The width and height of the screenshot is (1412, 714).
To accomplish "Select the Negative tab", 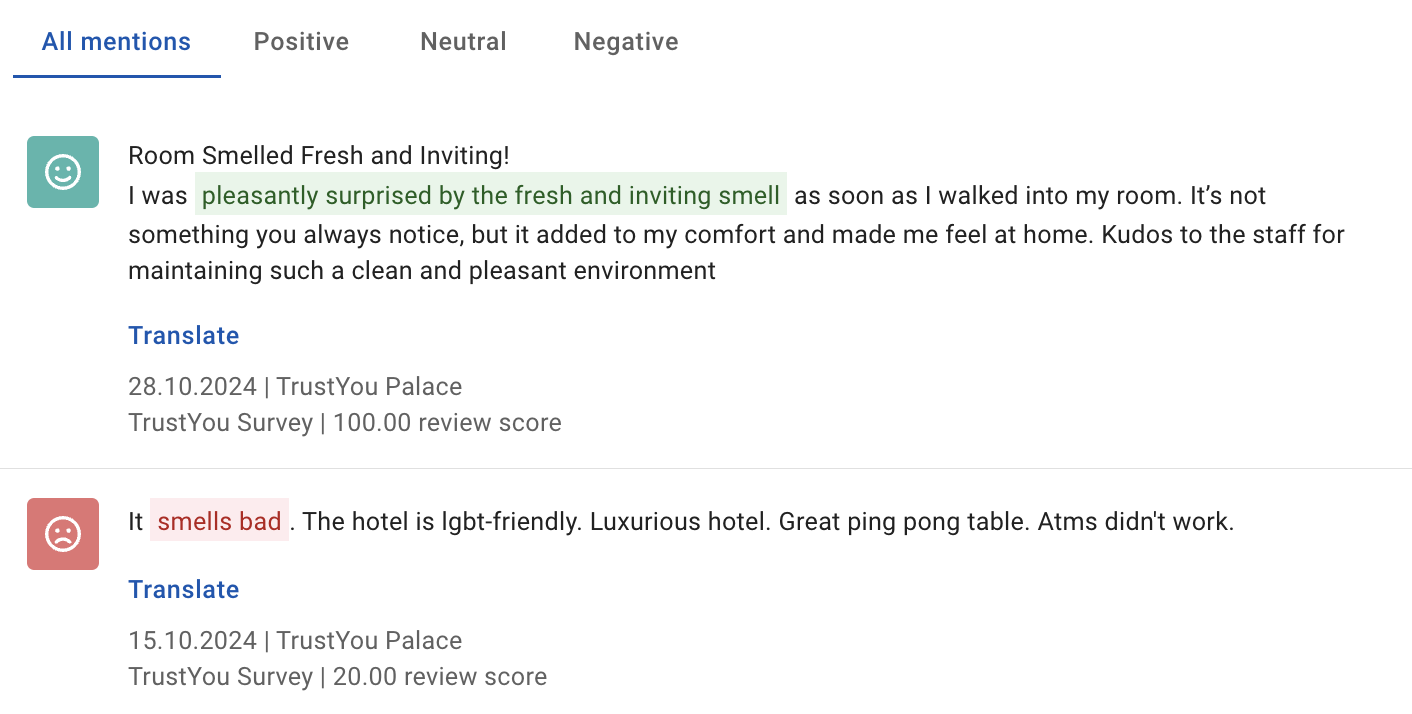I will (626, 41).
